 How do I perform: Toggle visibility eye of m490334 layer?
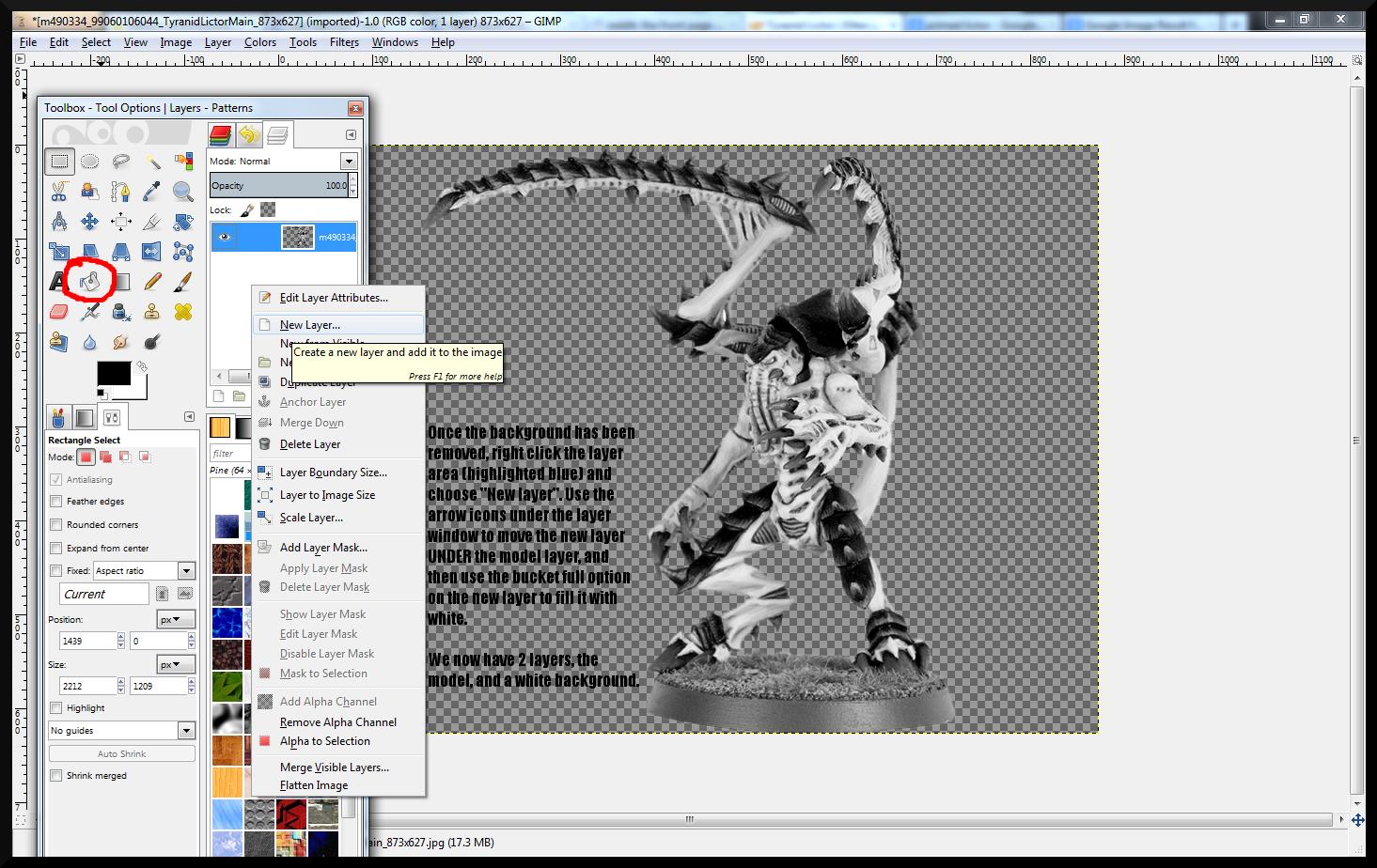(224, 238)
